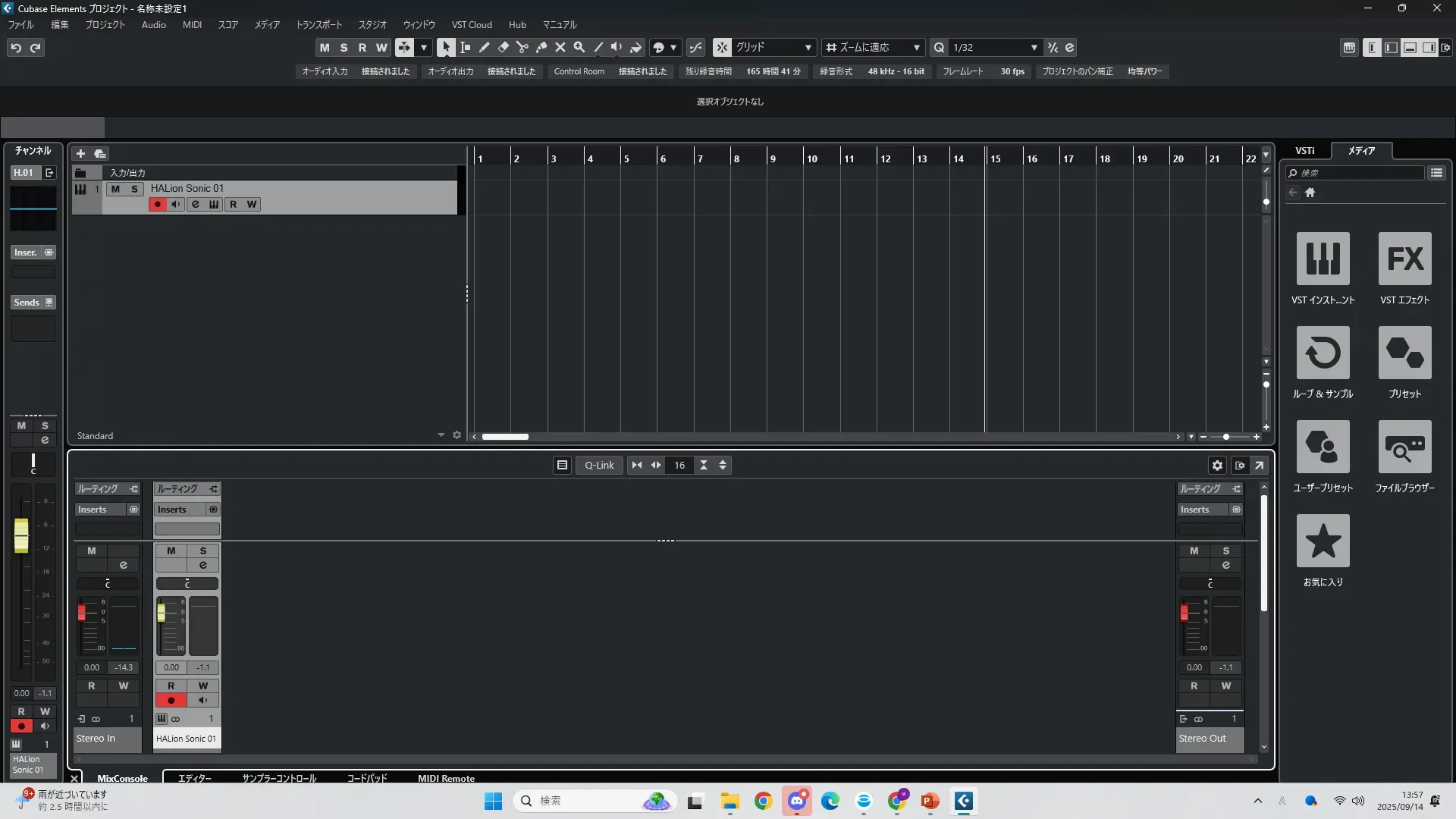Mute the HALion Sonic 01 track

coord(115,189)
